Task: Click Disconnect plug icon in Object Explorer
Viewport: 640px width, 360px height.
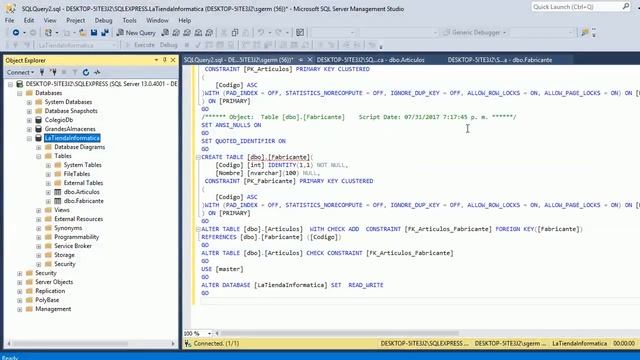Action: tap(53, 72)
